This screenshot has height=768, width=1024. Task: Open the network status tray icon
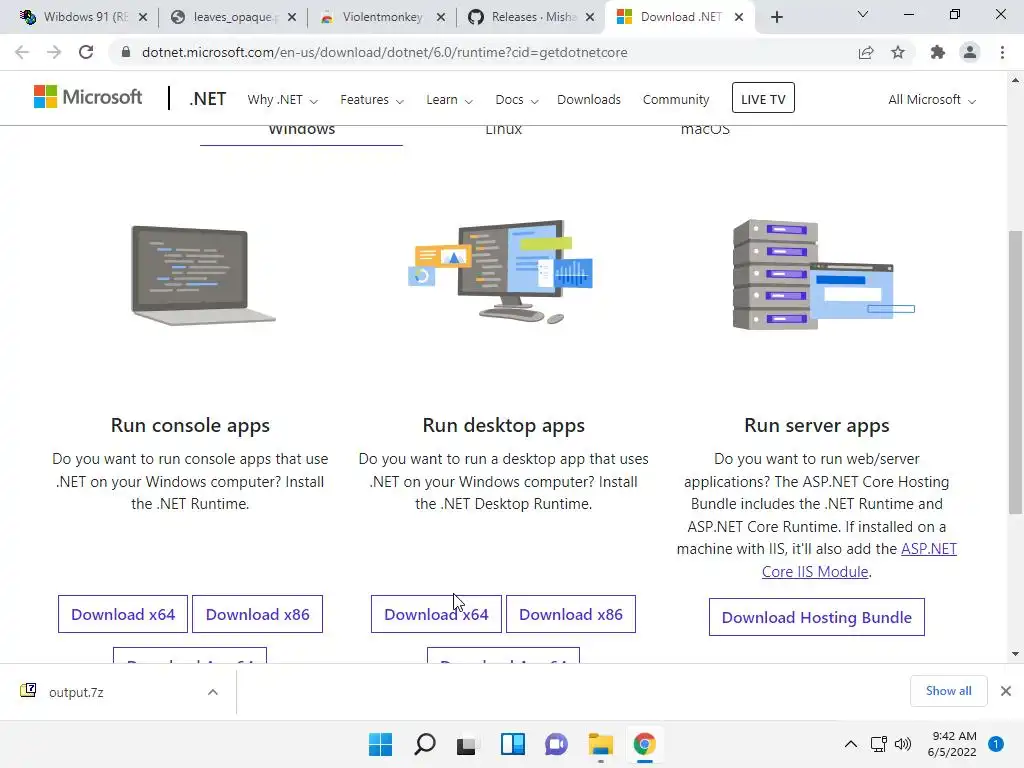(x=878, y=744)
